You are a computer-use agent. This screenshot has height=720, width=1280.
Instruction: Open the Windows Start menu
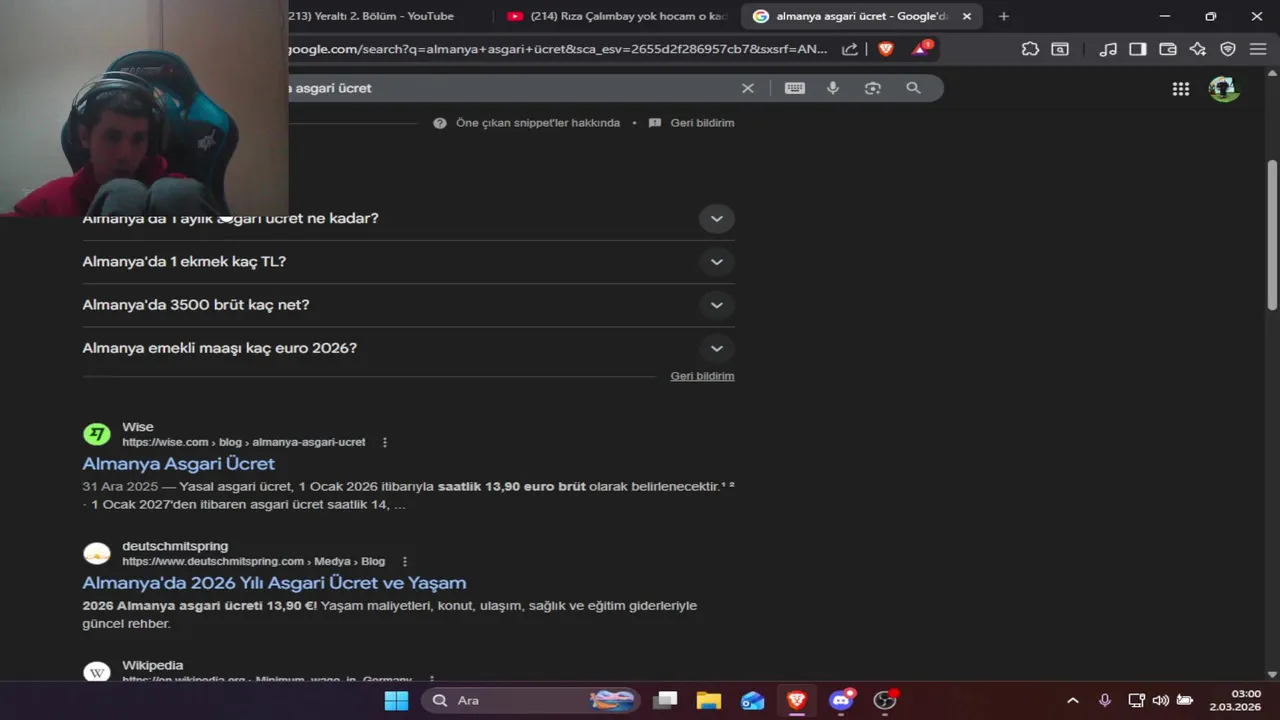tap(397, 700)
